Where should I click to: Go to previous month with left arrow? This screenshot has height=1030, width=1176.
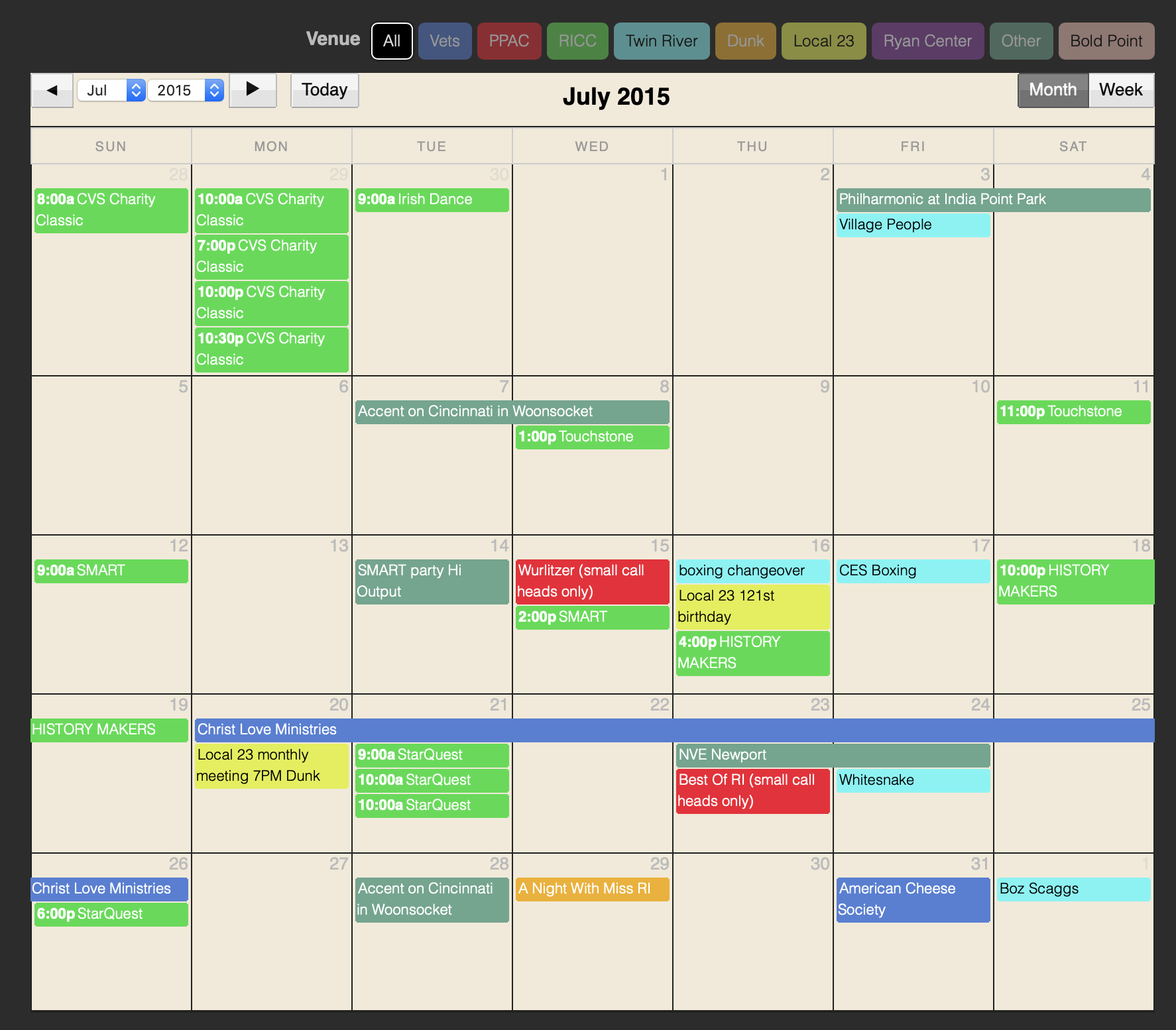click(52, 90)
